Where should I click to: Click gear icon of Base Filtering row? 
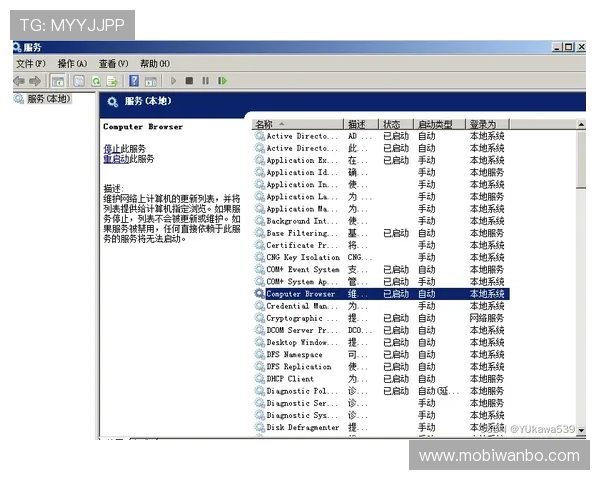[260, 233]
